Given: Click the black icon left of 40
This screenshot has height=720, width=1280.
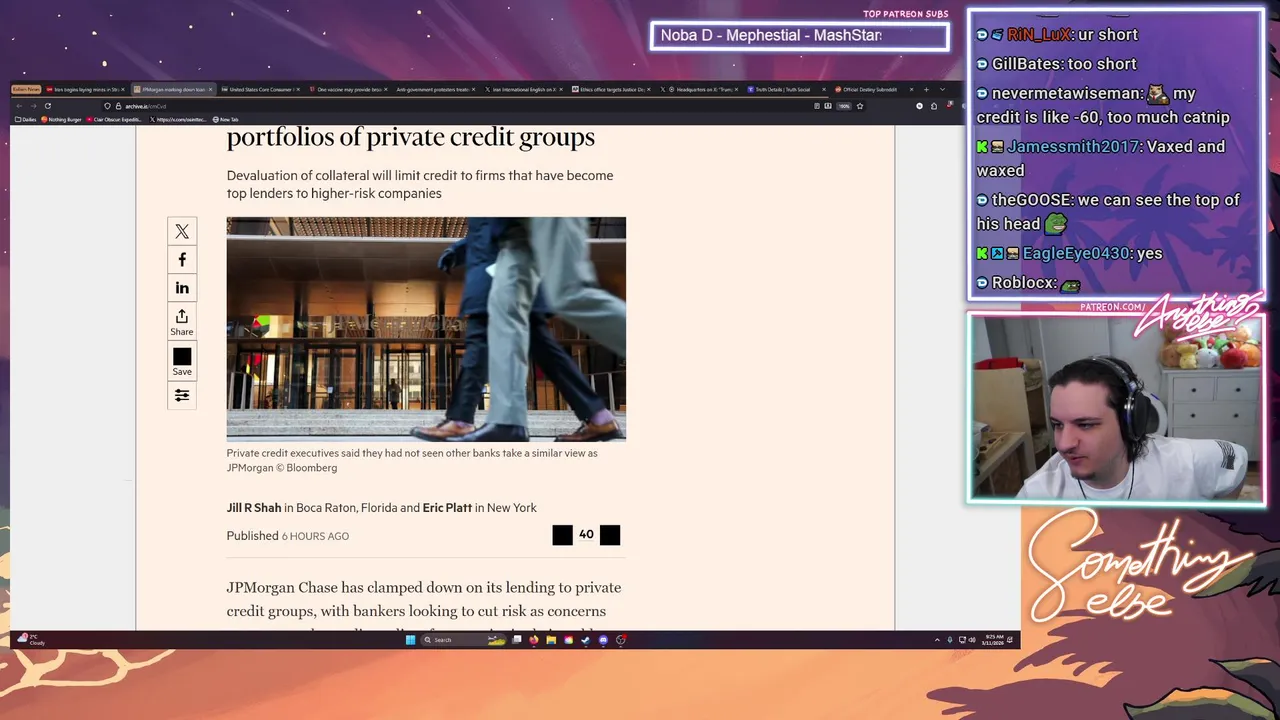Looking at the screenshot, I should [562, 536].
